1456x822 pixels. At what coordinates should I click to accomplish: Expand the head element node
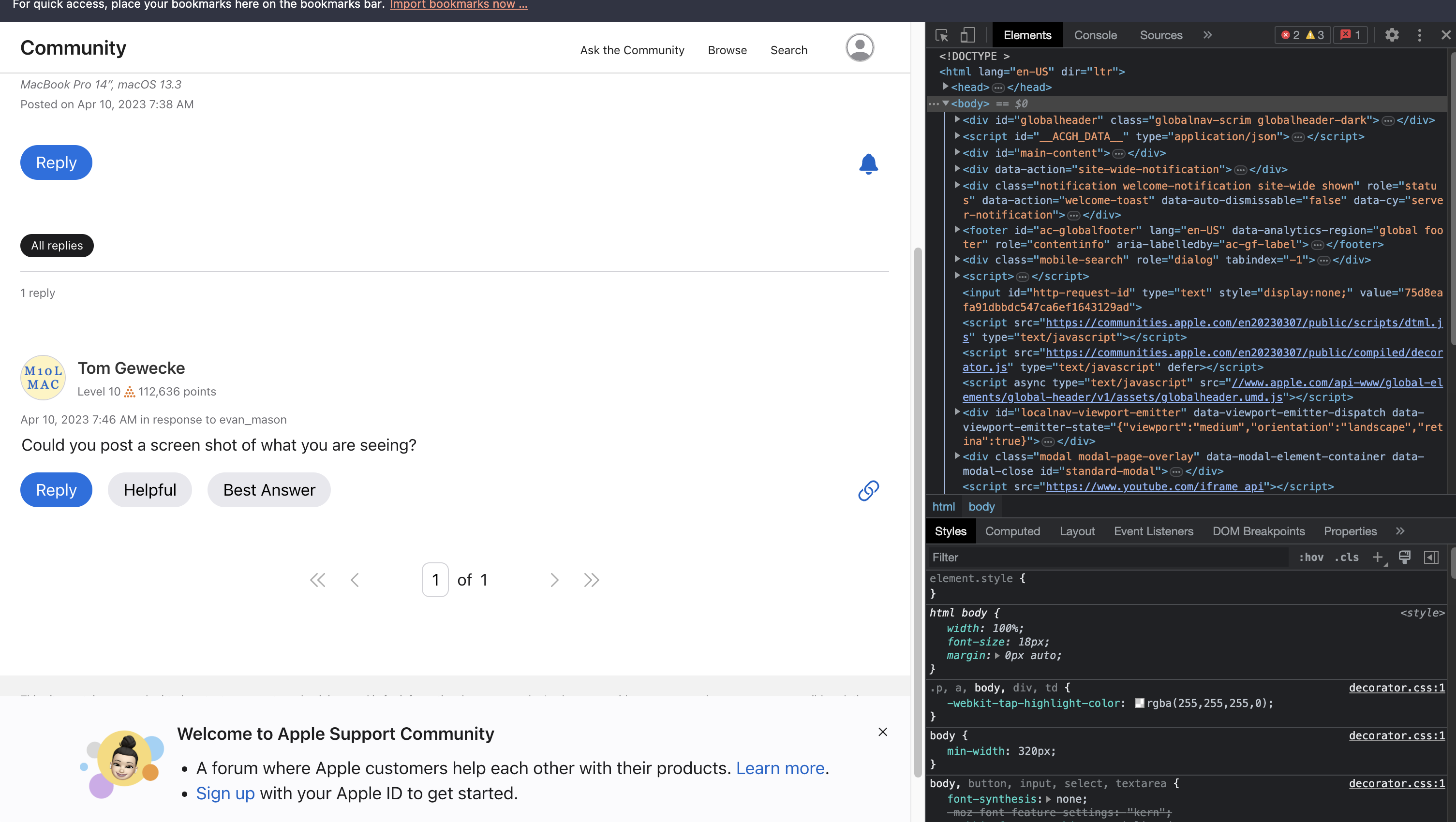pyautogui.click(x=945, y=87)
